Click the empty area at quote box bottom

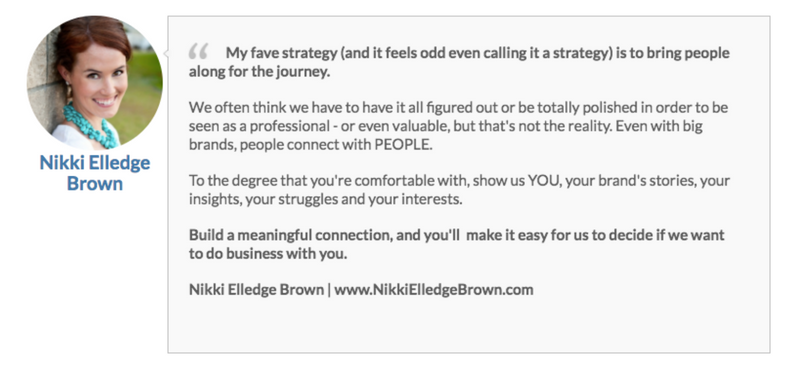click(x=469, y=327)
